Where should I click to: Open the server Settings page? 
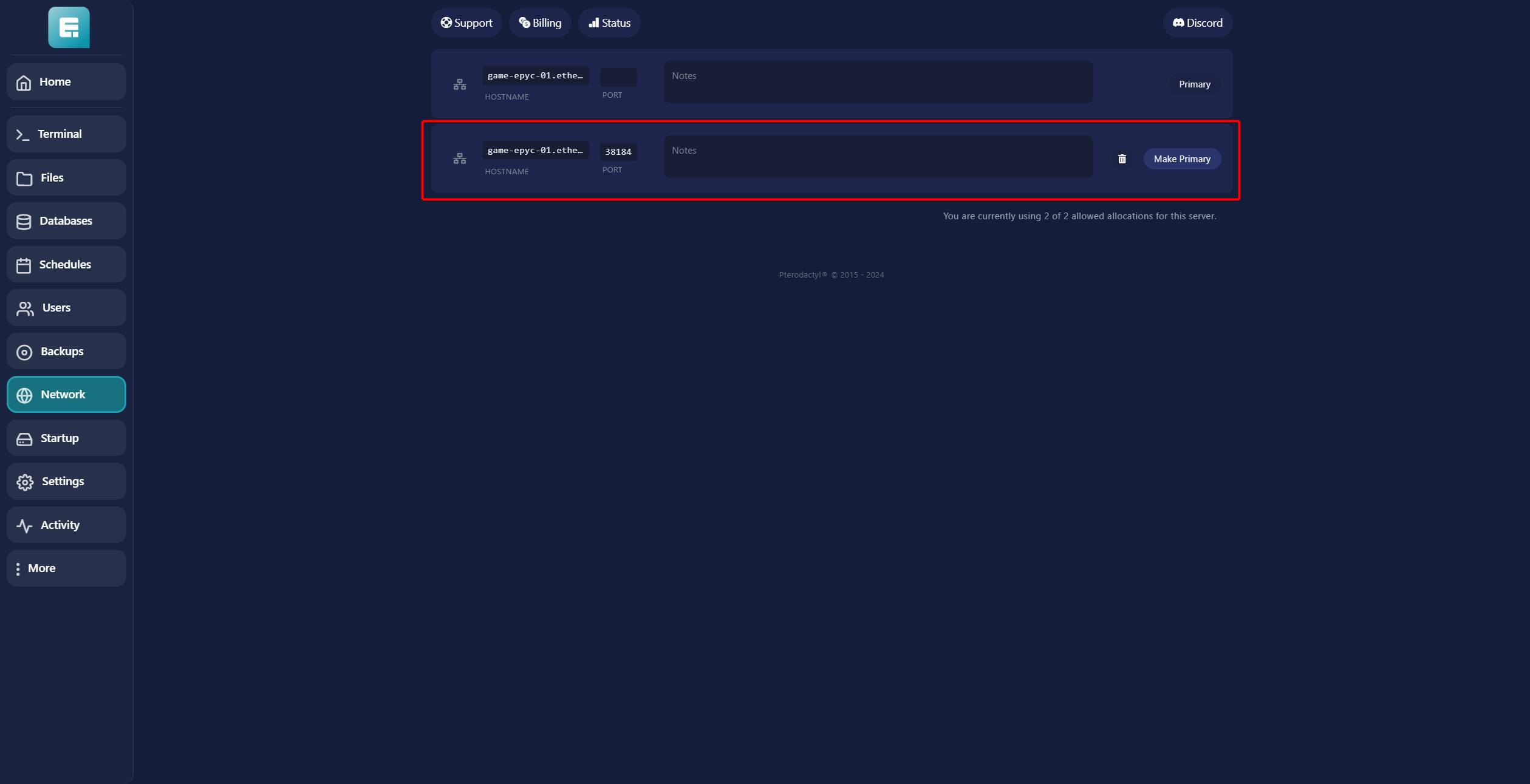click(66, 482)
